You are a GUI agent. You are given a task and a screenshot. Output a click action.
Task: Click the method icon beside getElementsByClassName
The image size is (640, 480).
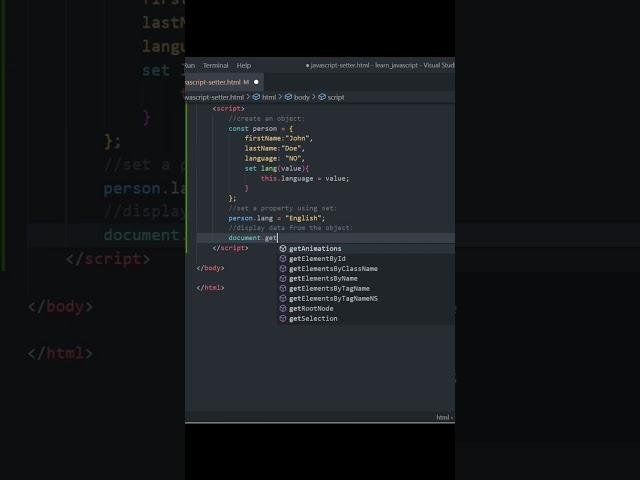click(283, 269)
